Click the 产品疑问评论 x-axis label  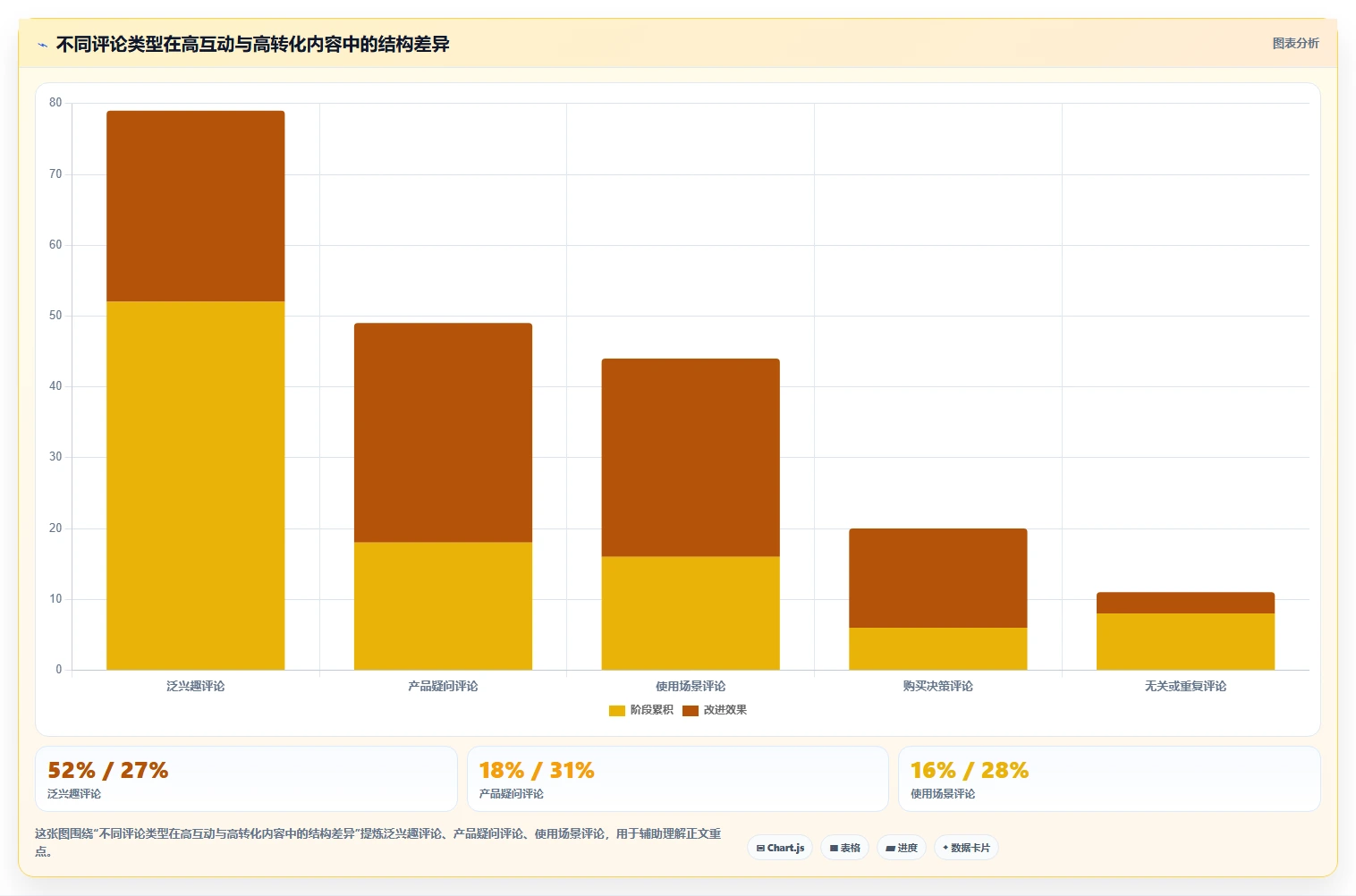[x=443, y=686]
